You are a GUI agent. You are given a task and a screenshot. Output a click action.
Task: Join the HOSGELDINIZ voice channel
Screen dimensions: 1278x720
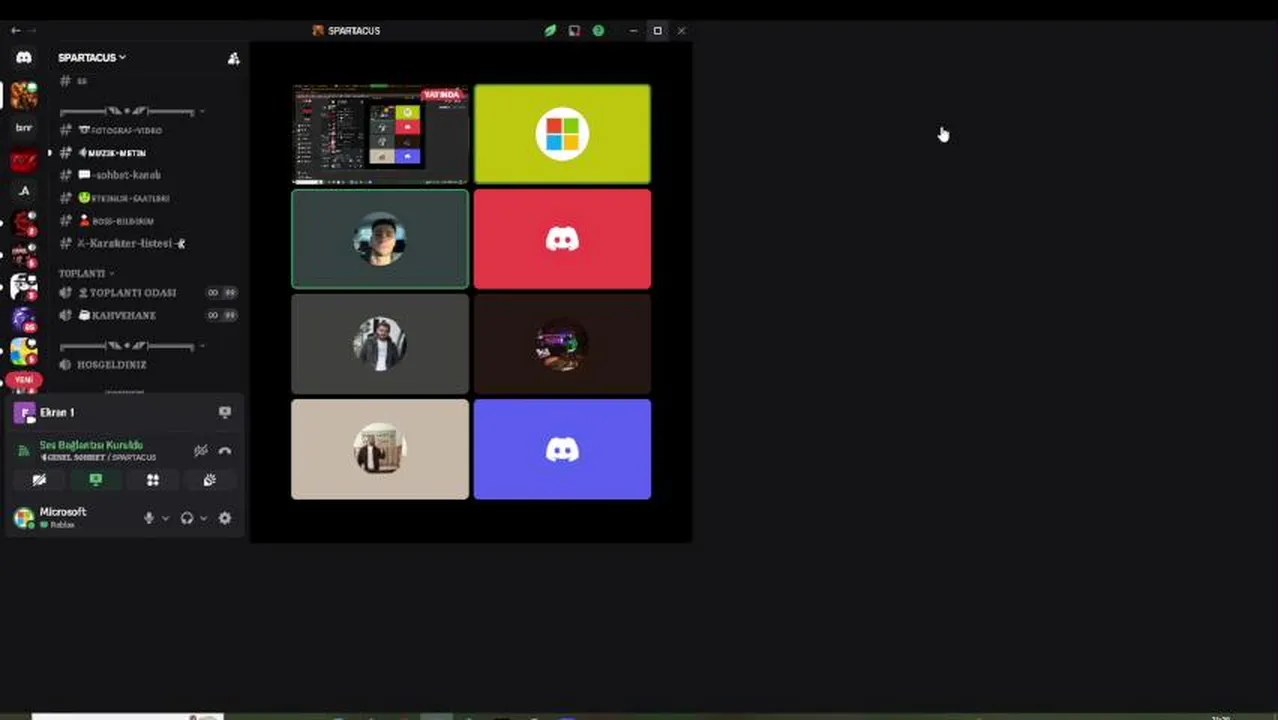click(103, 365)
